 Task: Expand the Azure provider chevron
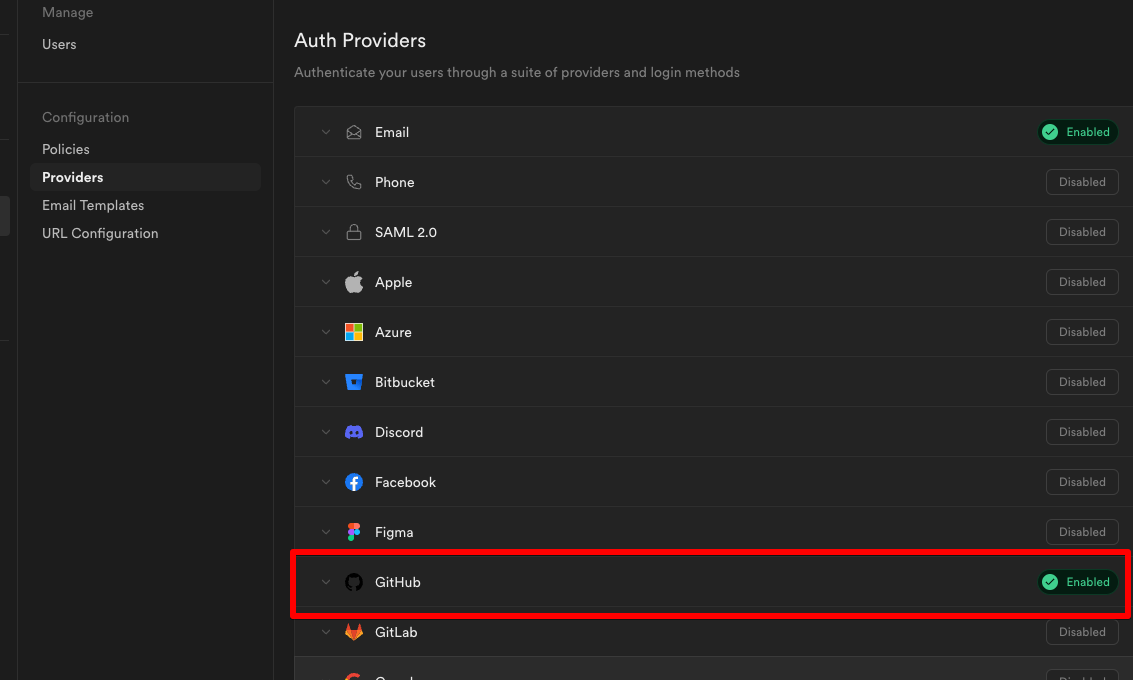click(x=326, y=332)
